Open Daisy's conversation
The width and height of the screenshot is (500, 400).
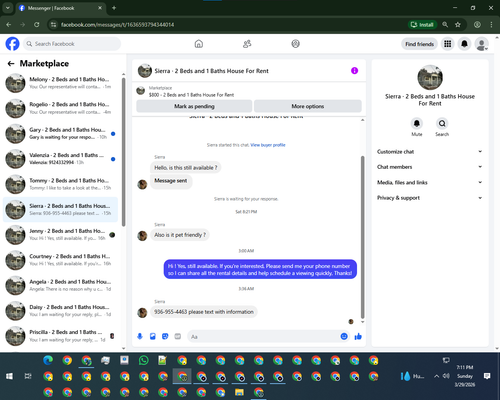pyautogui.click(x=61, y=311)
